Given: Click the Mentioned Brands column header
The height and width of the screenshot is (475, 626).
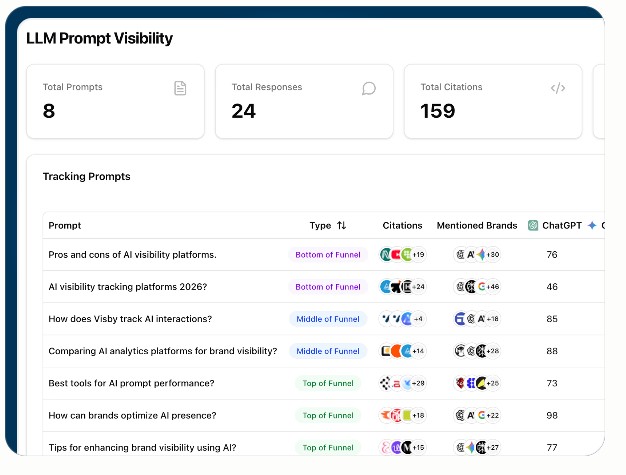Looking at the screenshot, I should (477, 226).
